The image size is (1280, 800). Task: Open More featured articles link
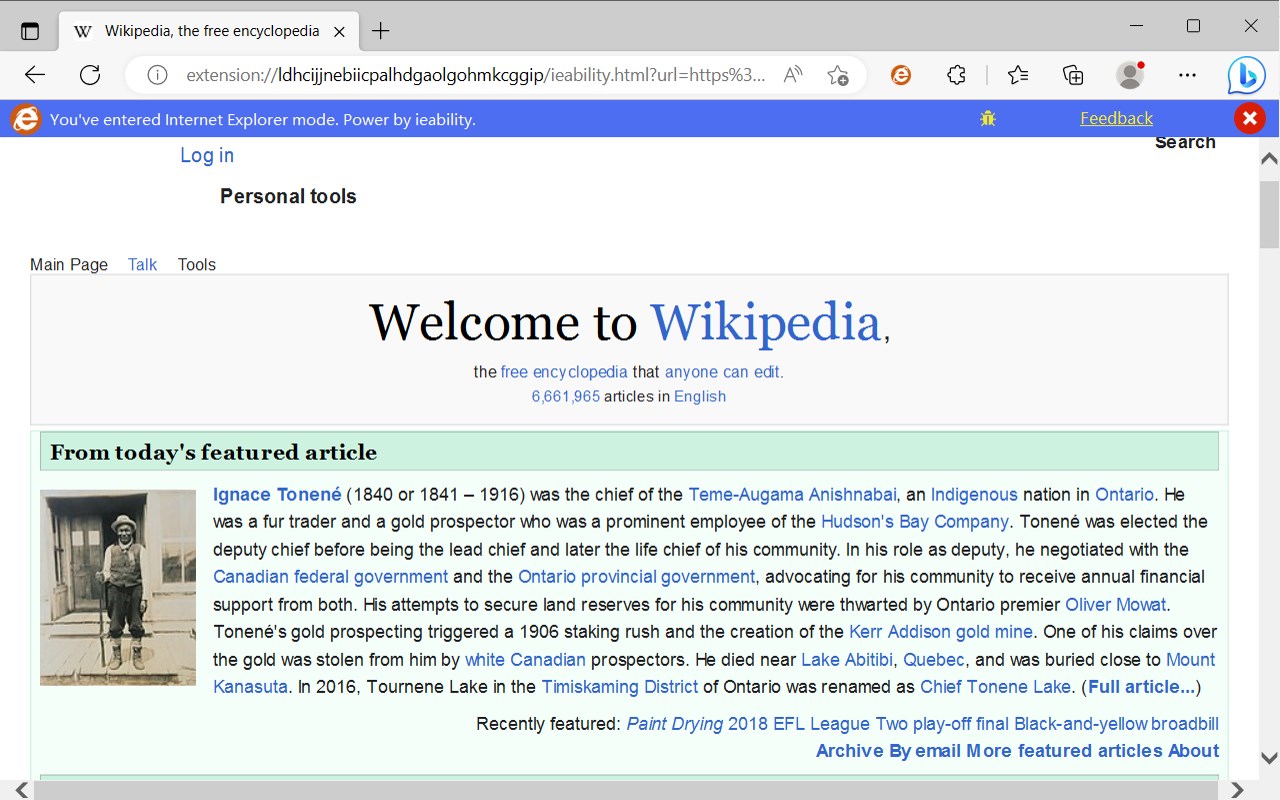click(x=1064, y=751)
